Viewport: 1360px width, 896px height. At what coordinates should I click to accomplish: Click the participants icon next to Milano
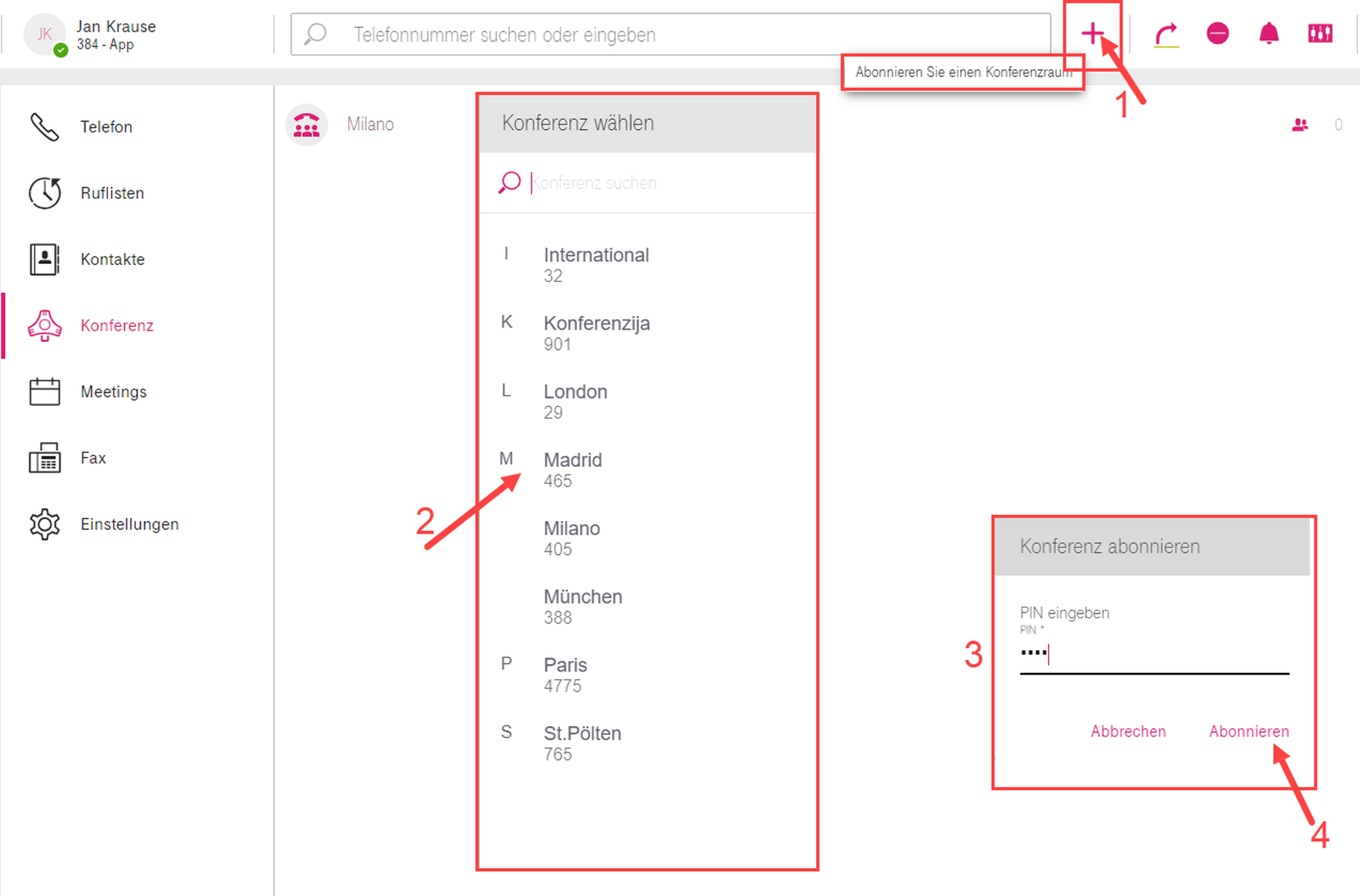tap(1299, 125)
